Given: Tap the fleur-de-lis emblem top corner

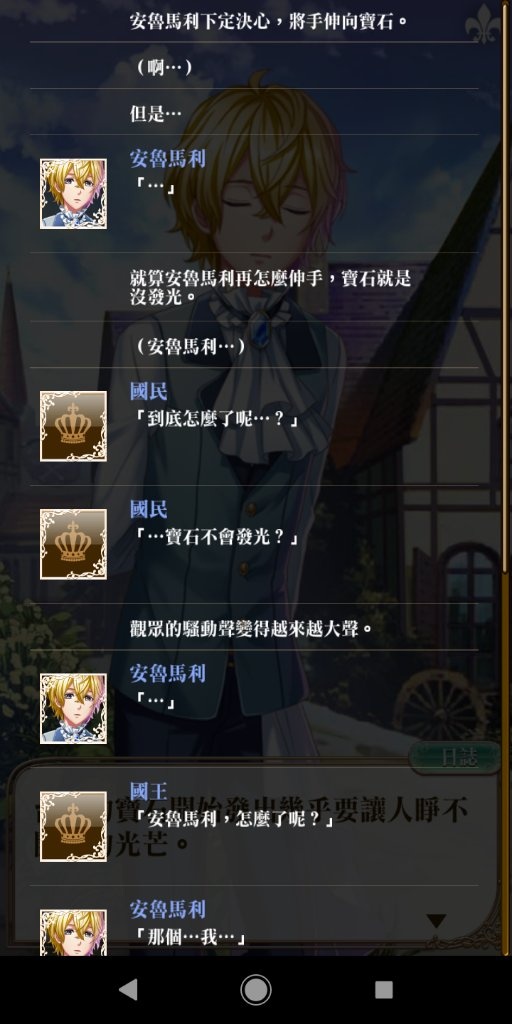Looking at the screenshot, I should pyautogui.click(x=483, y=24).
